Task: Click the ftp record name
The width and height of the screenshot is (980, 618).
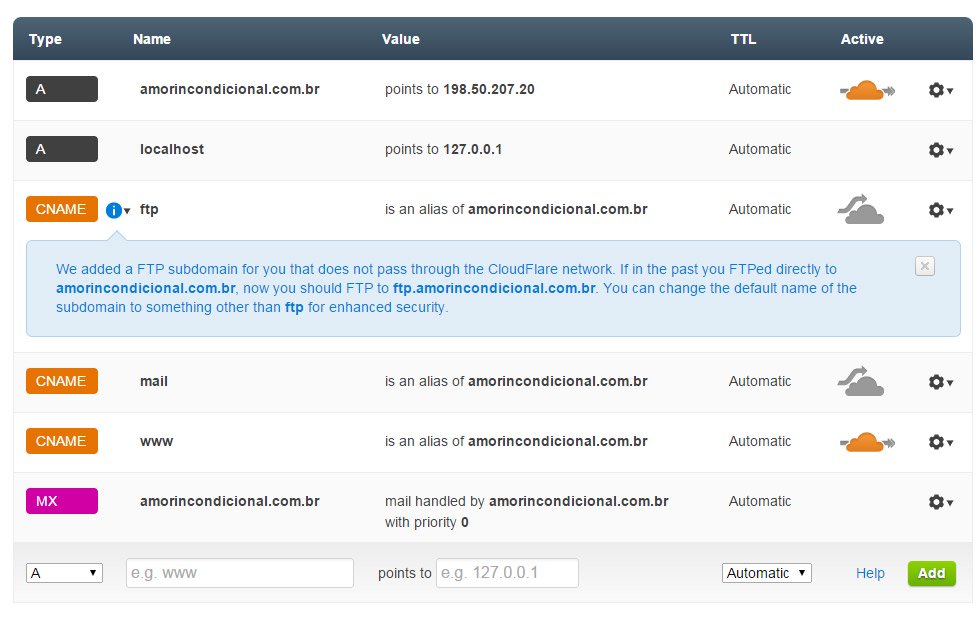Action: tap(149, 209)
